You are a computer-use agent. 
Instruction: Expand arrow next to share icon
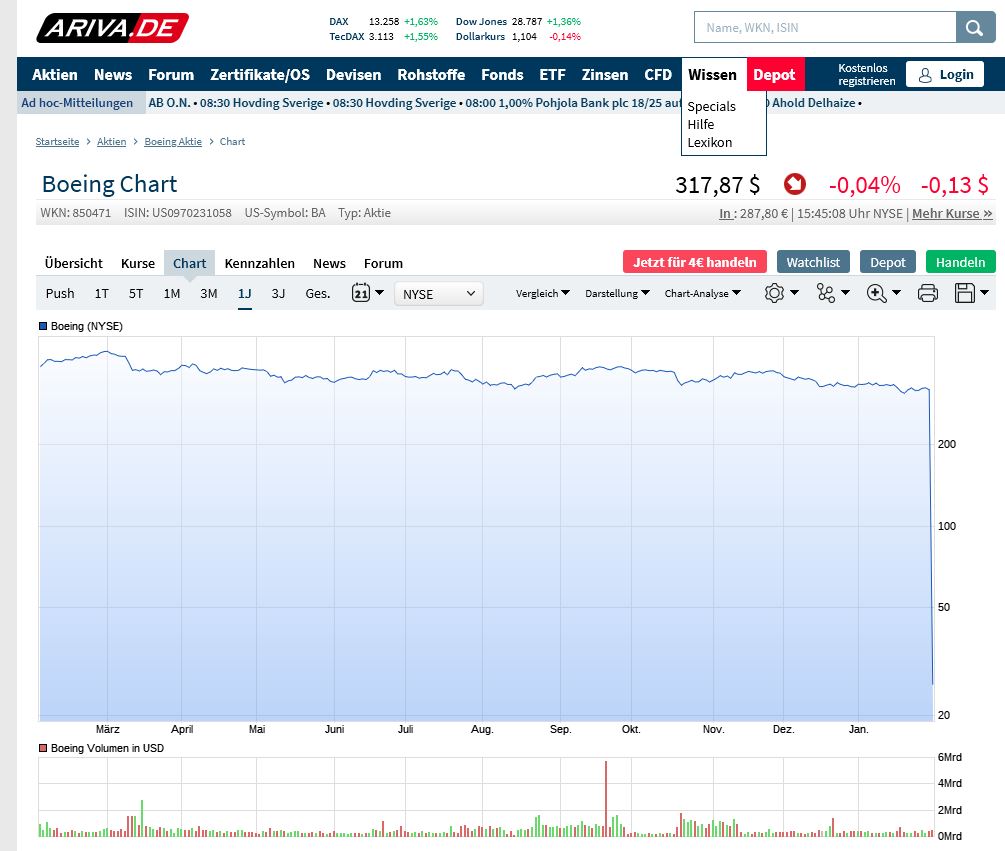tap(845, 293)
